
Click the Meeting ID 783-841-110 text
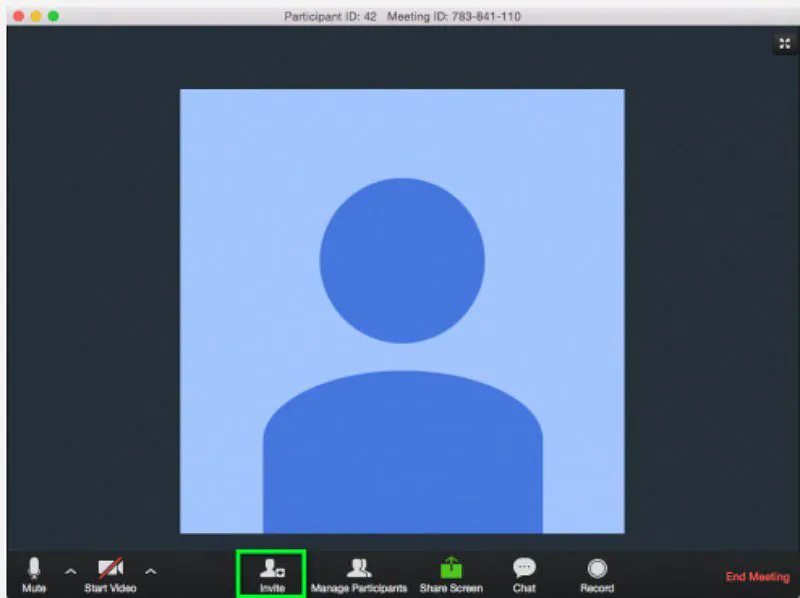tap(454, 16)
